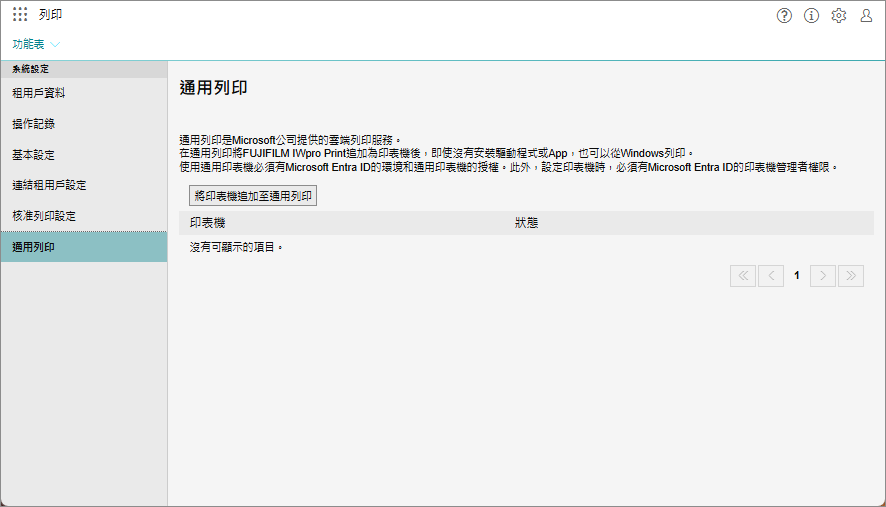Click the 印表機 column header
Image resolution: width=886 pixels, height=507 pixels.
tap(208, 223)
